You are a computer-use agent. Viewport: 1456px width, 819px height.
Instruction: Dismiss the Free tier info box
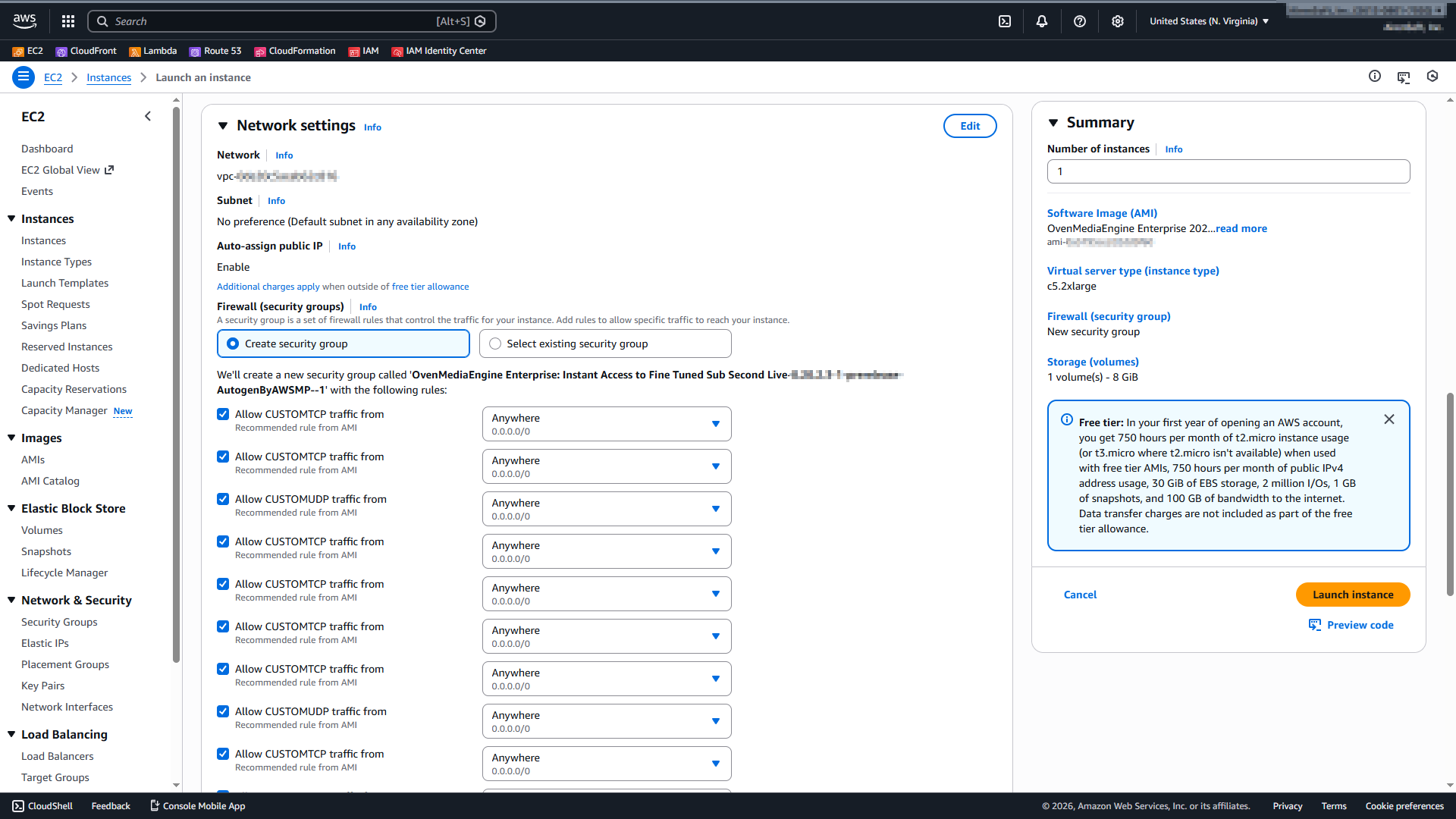click(1389, 419)
